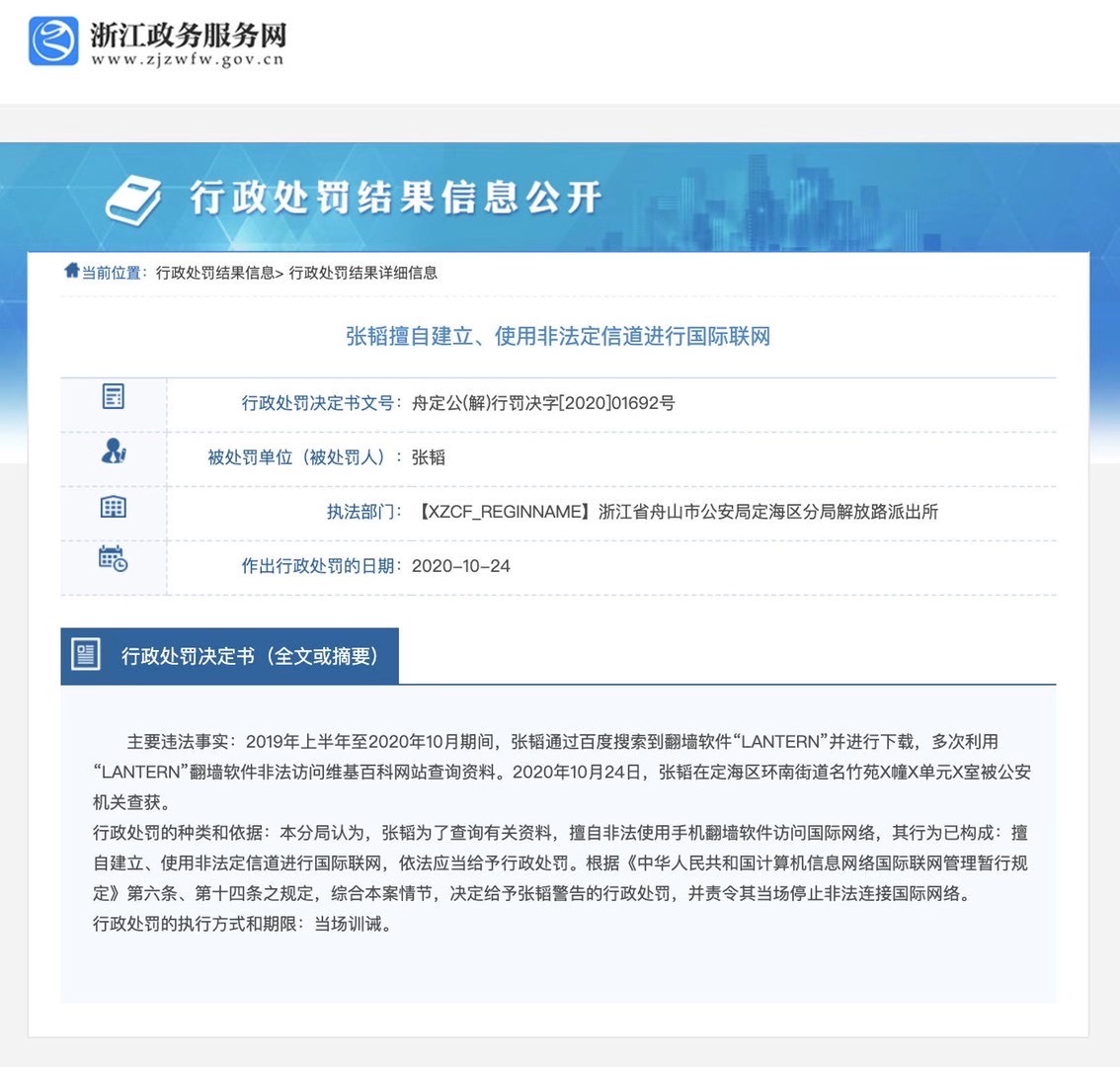This screenshot has width=1120, height=1067.
Task: Click the Zhejiang government service logo icon
Action: pos(53,42)
